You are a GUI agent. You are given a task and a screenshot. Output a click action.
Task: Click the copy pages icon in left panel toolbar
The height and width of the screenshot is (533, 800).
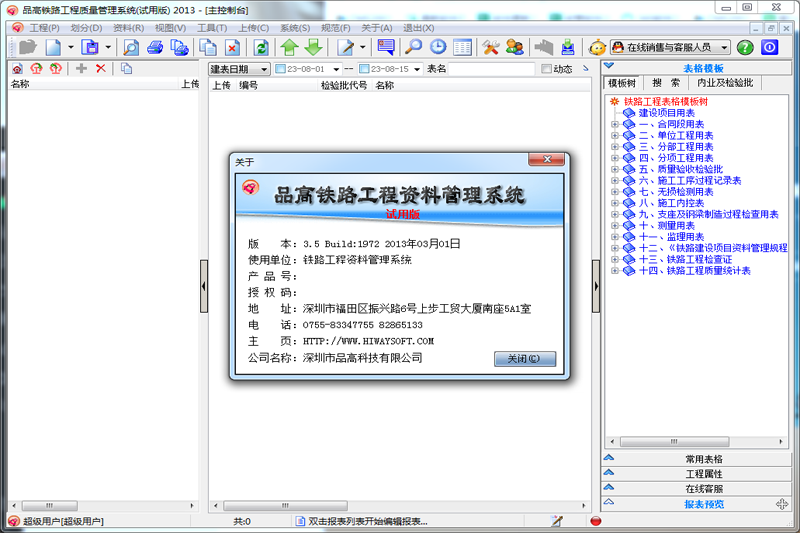pos(126,68)
